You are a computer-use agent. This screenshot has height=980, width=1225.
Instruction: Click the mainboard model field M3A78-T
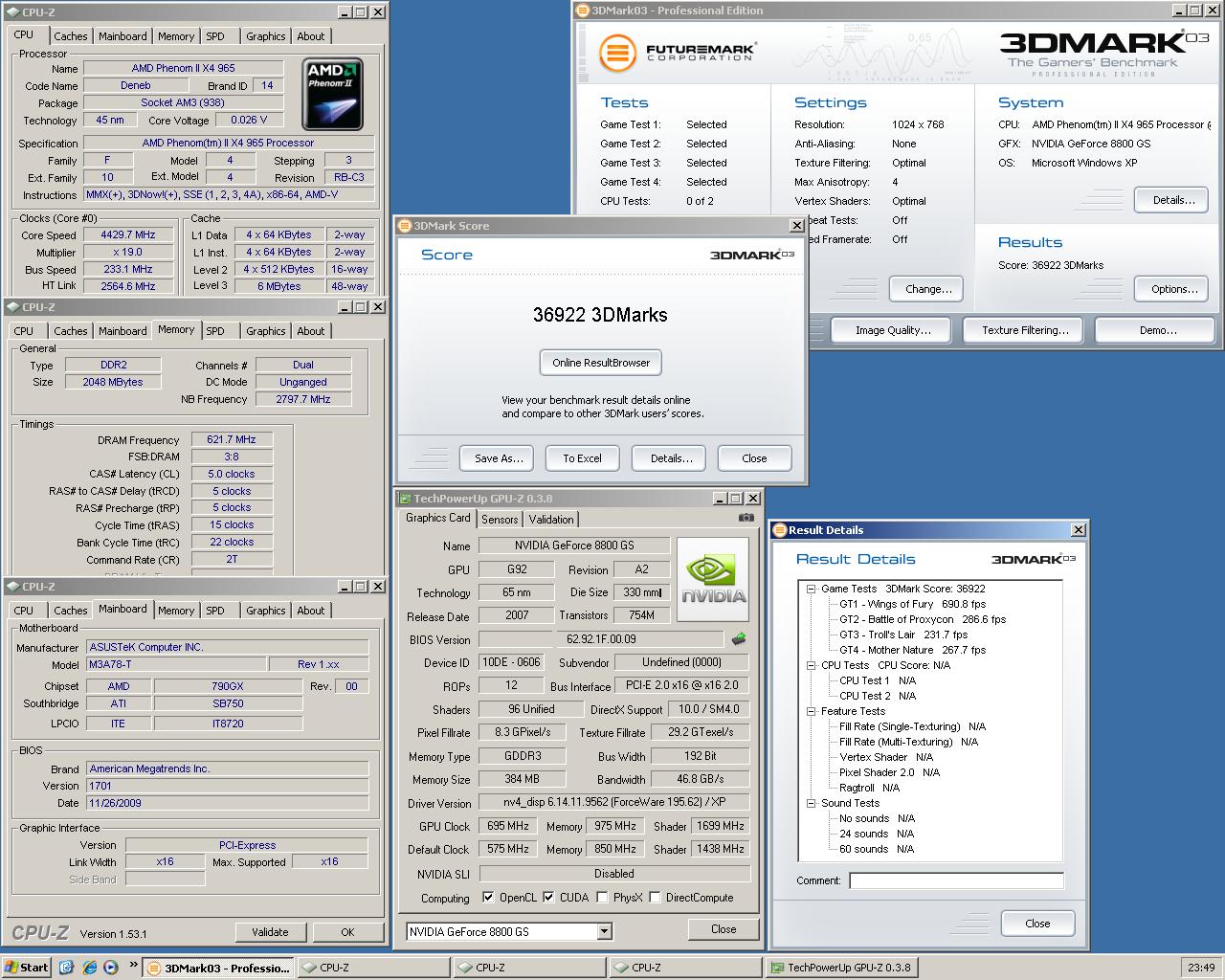(175, 664)
